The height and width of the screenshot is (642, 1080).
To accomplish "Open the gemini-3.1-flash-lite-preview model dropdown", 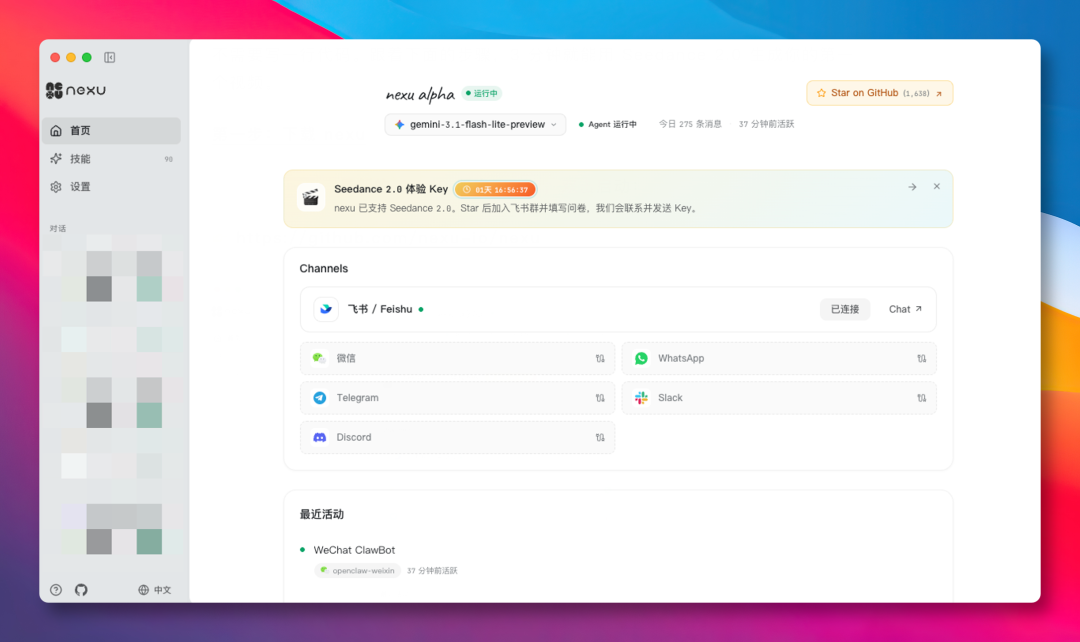I will click(x=475, y=124).
